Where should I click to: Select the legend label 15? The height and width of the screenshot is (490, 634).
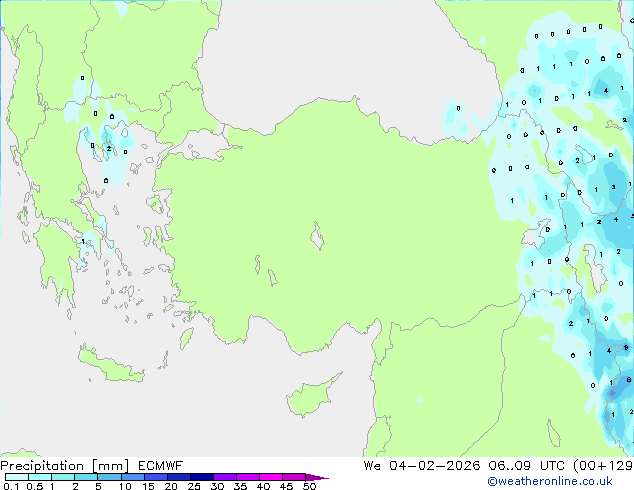click(x=148, y=486)
